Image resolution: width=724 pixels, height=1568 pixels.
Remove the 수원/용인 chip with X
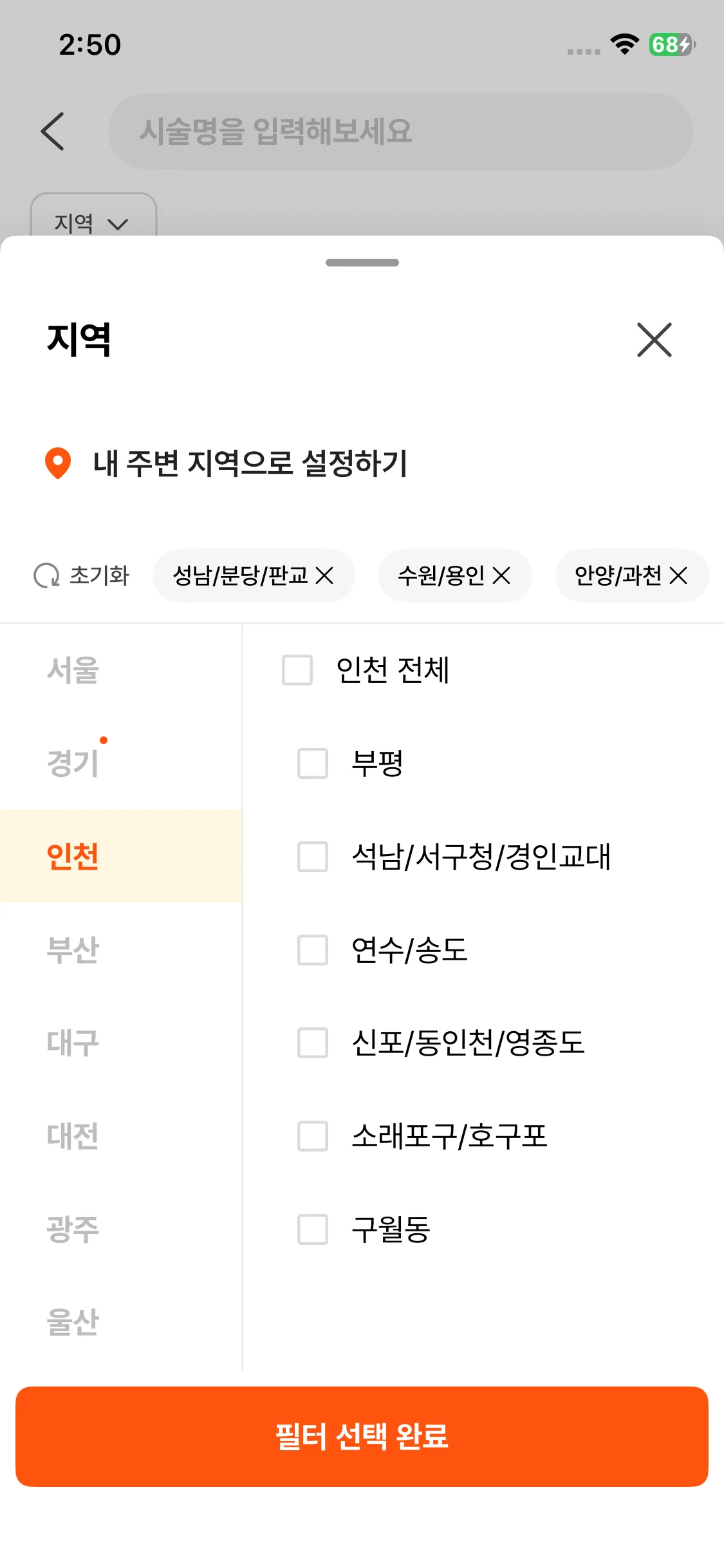501,575
